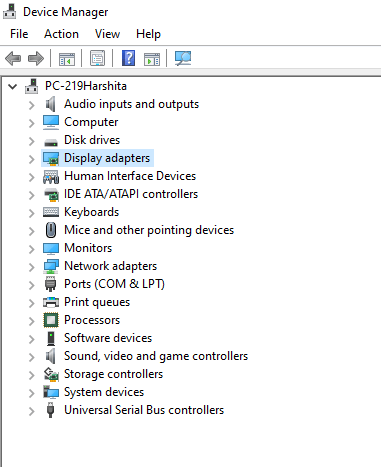Select the IDE ATA/ATAPI controllers label
The height and width of the screenshot is (467, 381).
[x=131, y=194]
